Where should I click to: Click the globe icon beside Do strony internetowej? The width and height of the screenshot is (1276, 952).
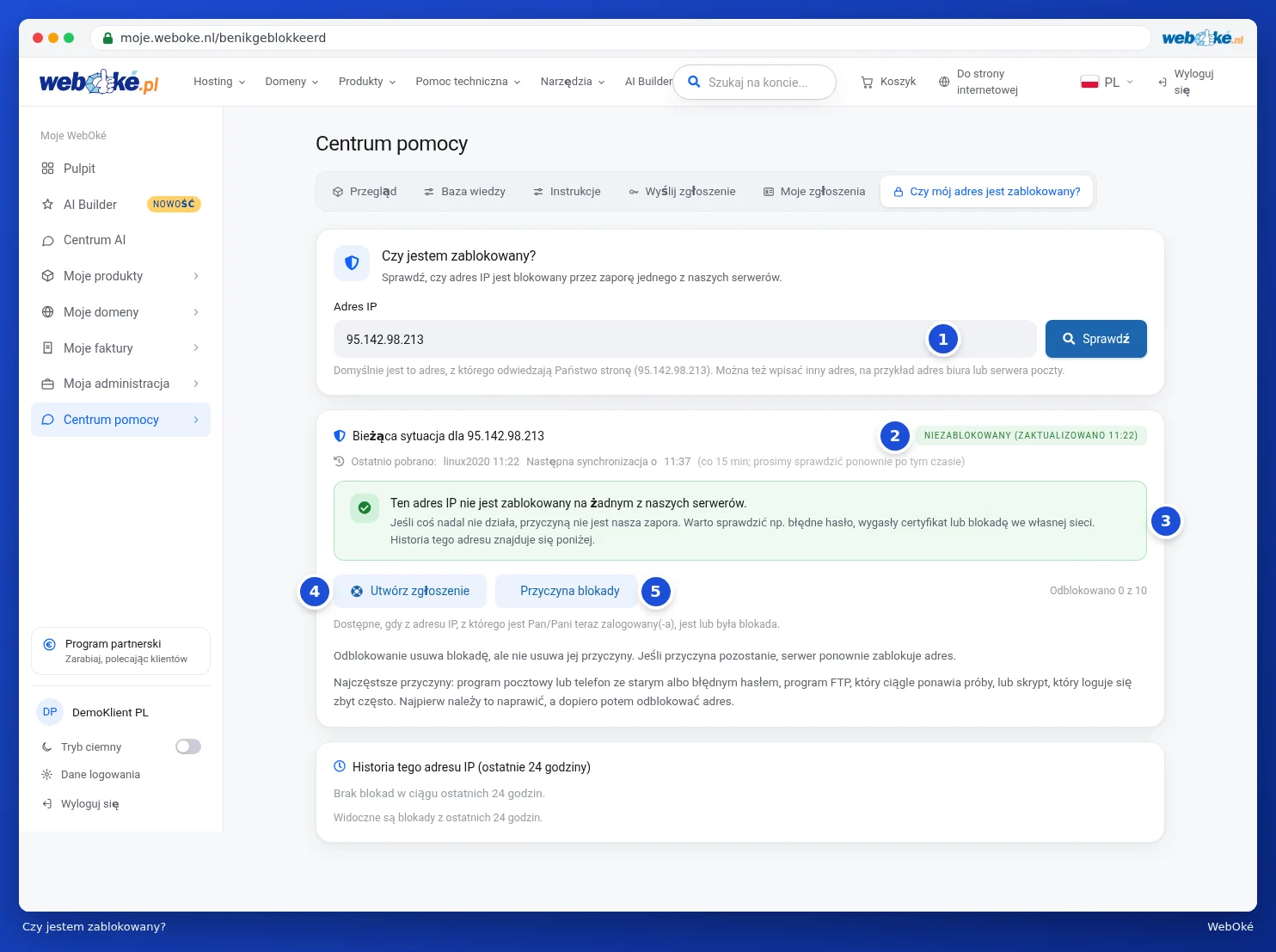tap(944, 82)
